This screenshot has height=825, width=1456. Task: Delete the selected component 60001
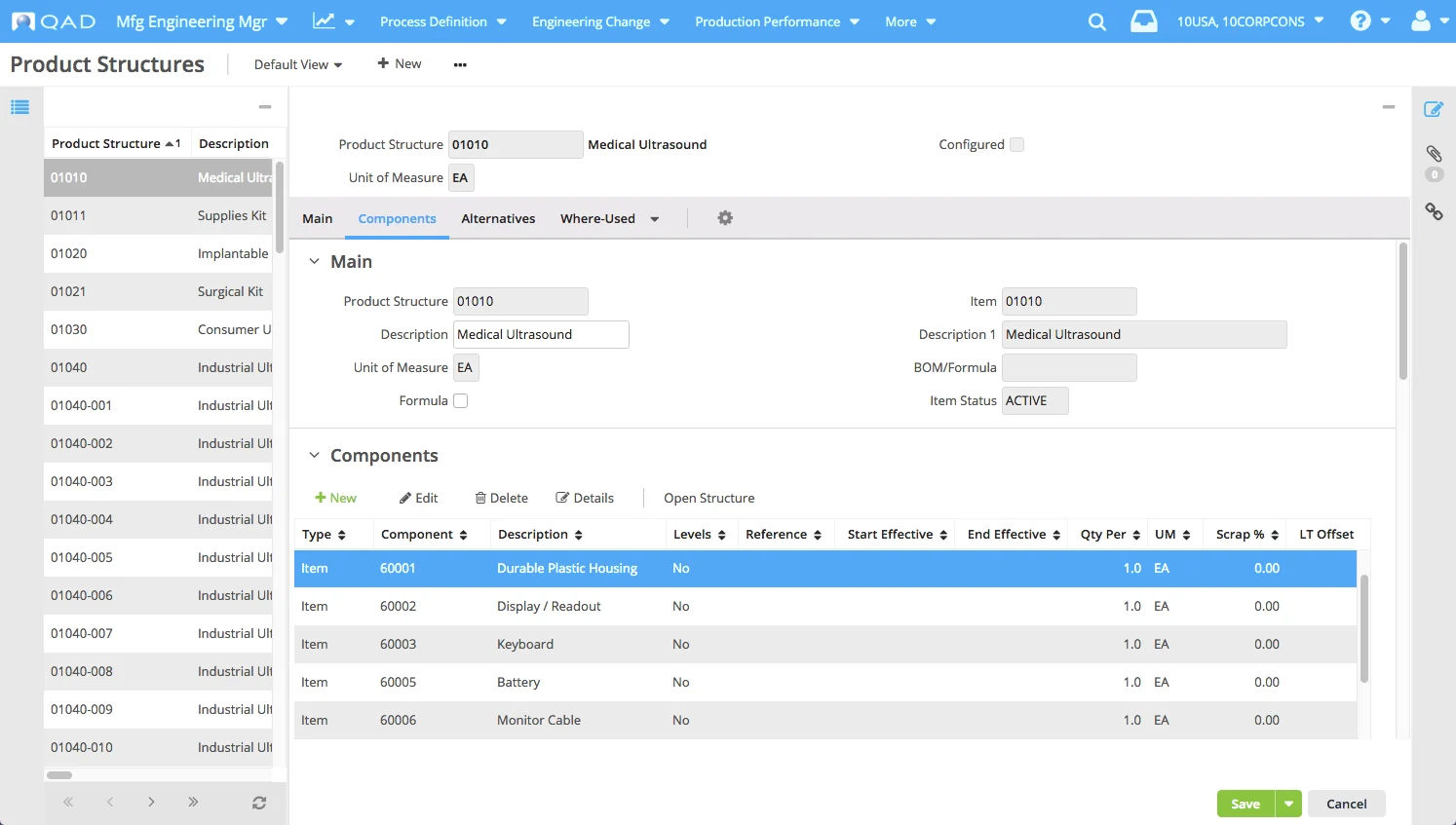(x=501, y=497)
